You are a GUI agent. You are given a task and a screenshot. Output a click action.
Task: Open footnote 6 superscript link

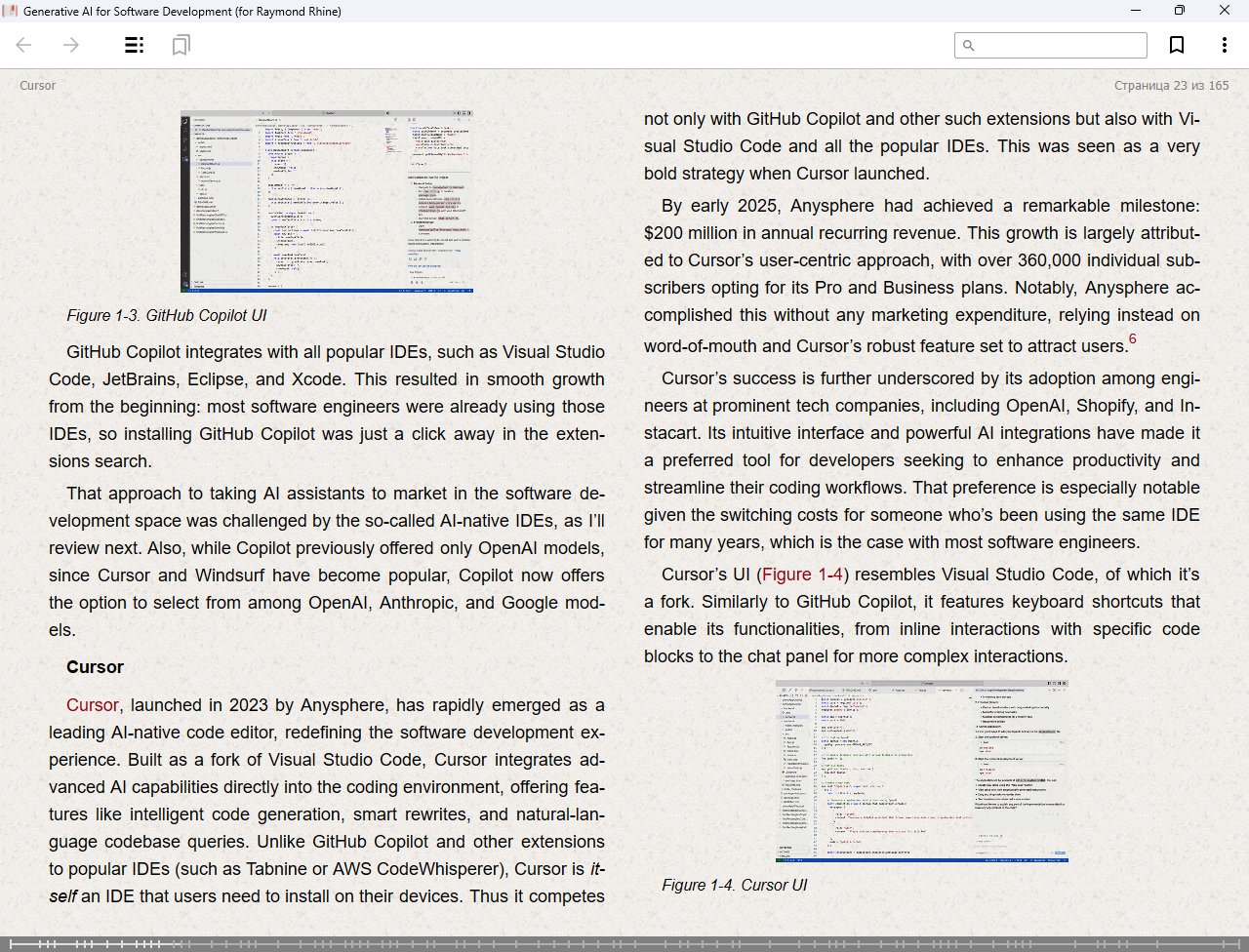pos(1132,339)
